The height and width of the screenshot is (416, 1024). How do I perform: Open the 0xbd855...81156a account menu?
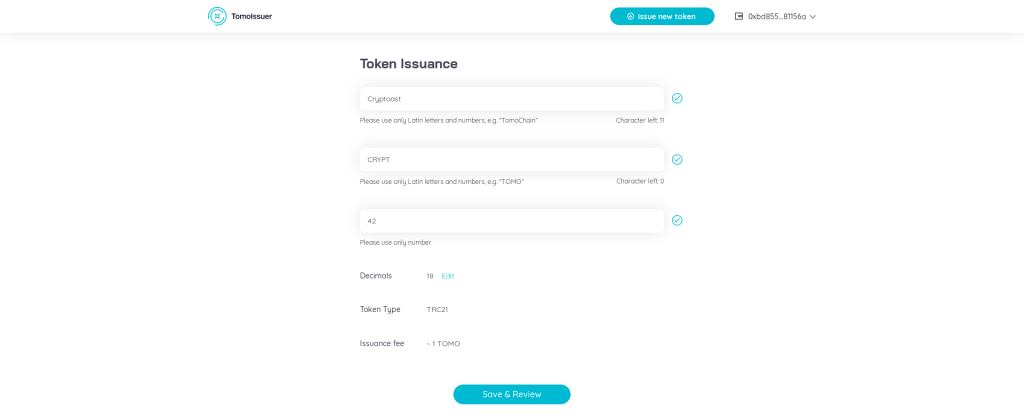[777, 16]
